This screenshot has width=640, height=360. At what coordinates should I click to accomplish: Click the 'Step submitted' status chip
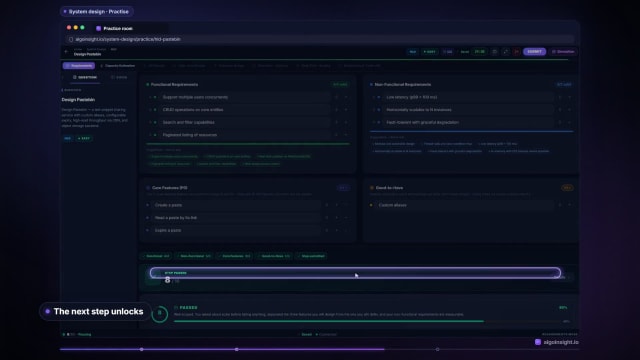[312, 256]
